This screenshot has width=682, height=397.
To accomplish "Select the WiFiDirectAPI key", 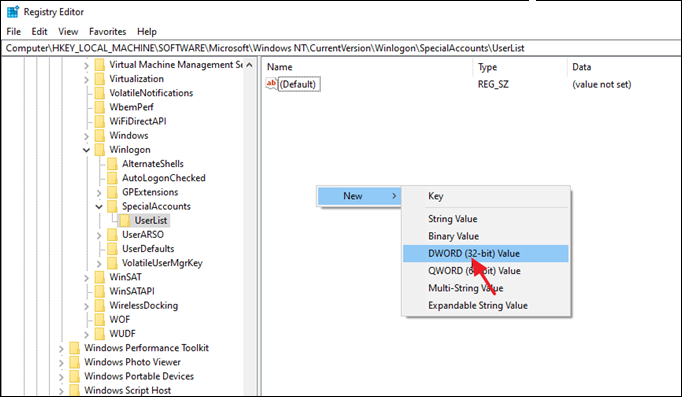I will (x=137, y=121).
